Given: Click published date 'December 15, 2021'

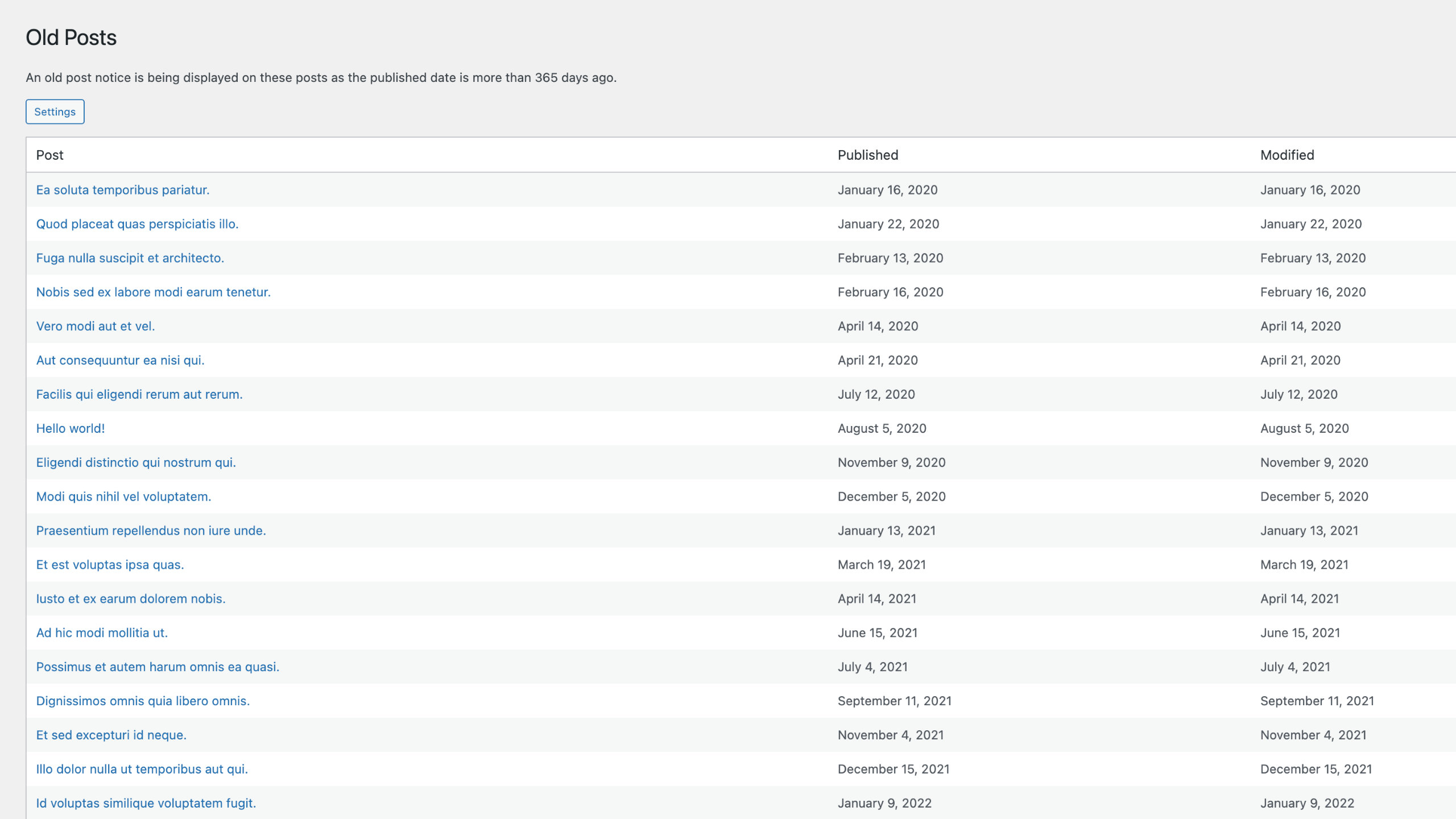Looking at the screenshot, I should point(894,770).
